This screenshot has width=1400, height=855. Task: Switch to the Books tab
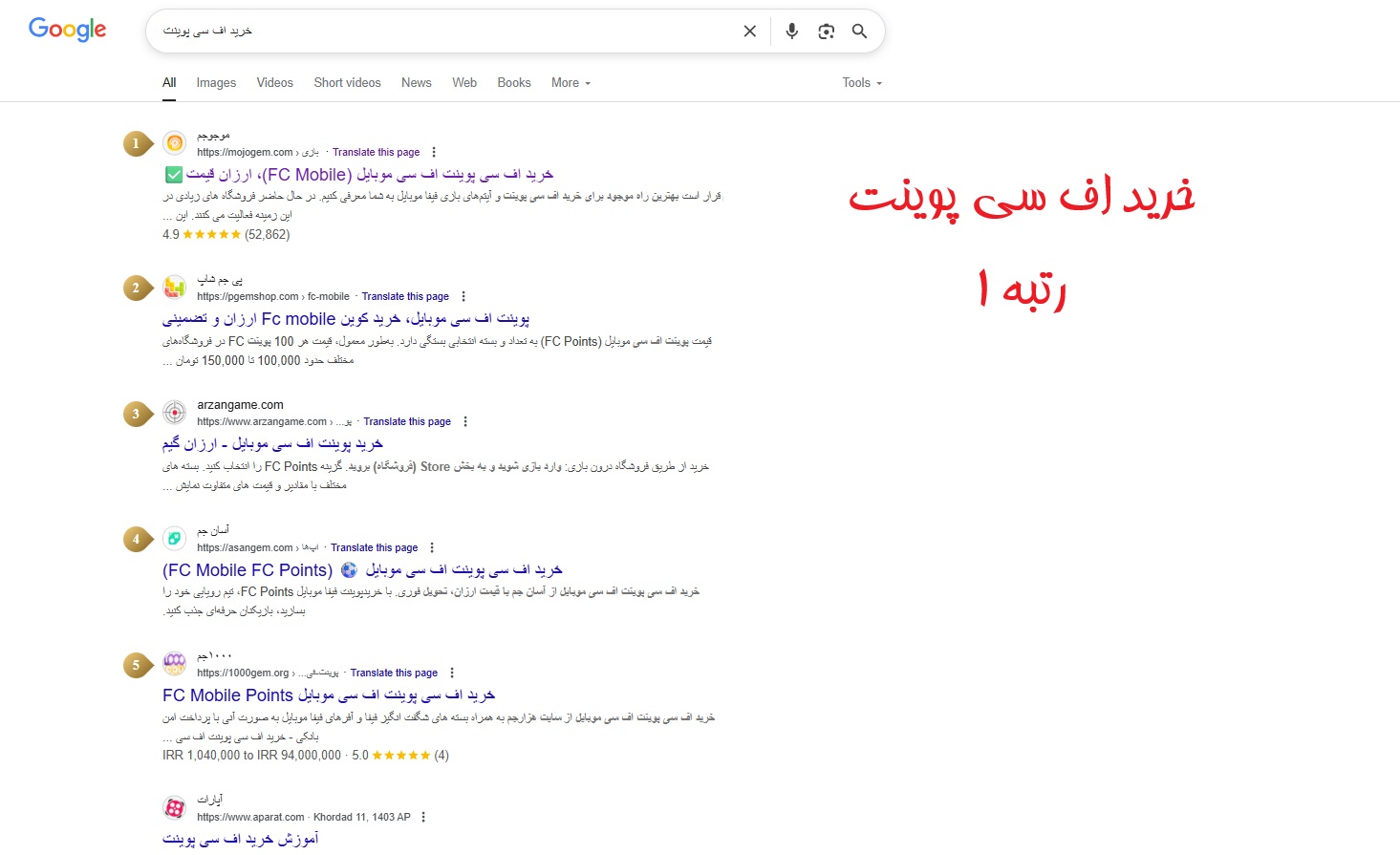click(x=514, y=83)
